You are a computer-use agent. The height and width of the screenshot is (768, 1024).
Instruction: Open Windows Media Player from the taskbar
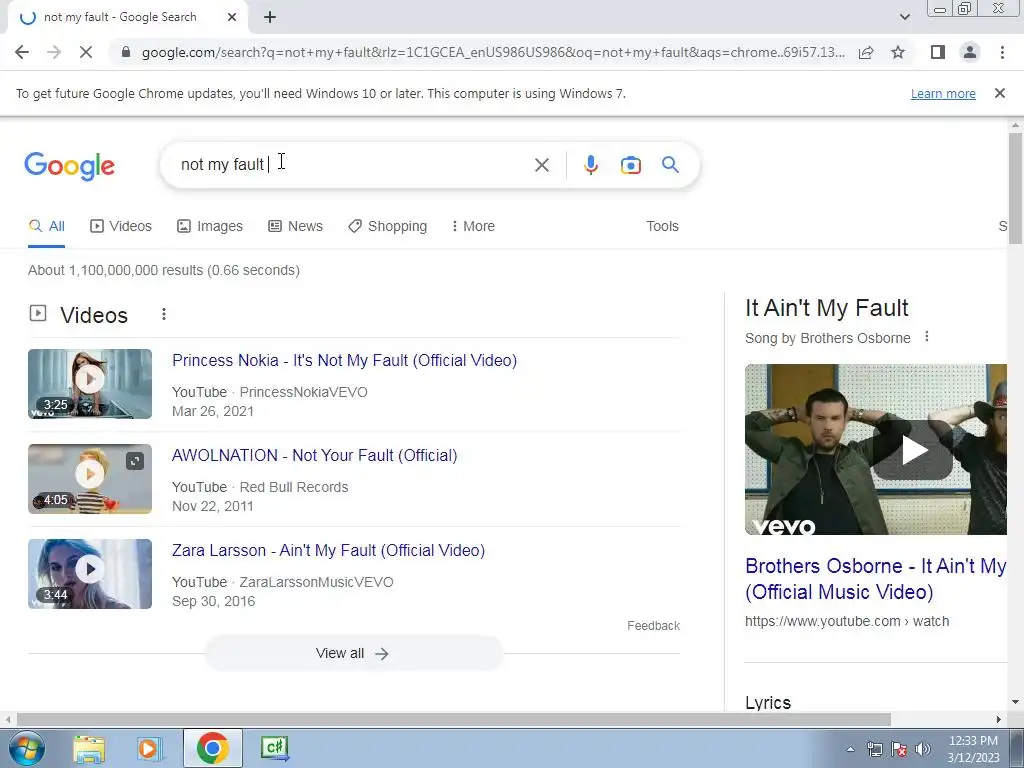[149, 748]
